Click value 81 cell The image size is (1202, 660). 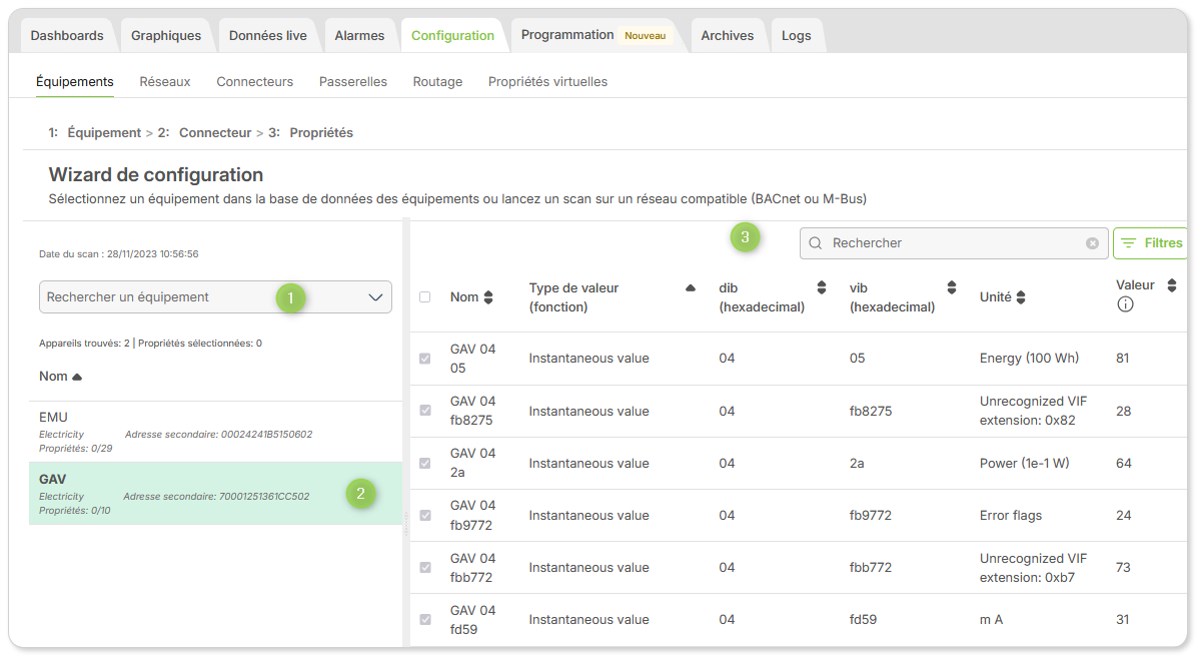pos(1123,358)
